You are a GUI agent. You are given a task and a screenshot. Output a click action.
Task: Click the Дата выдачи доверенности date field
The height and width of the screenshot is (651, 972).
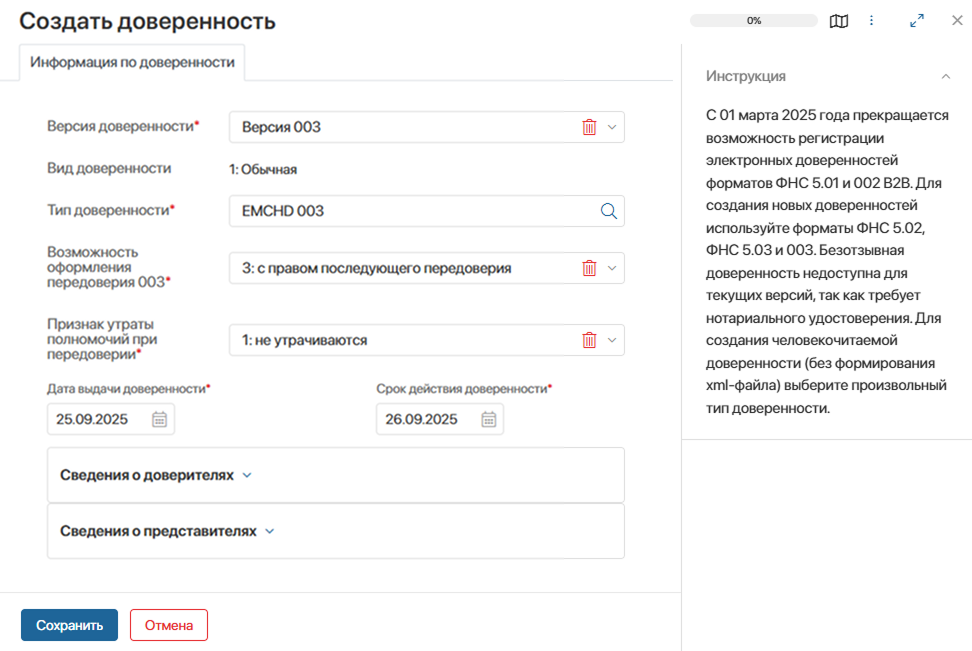point(98,419)
